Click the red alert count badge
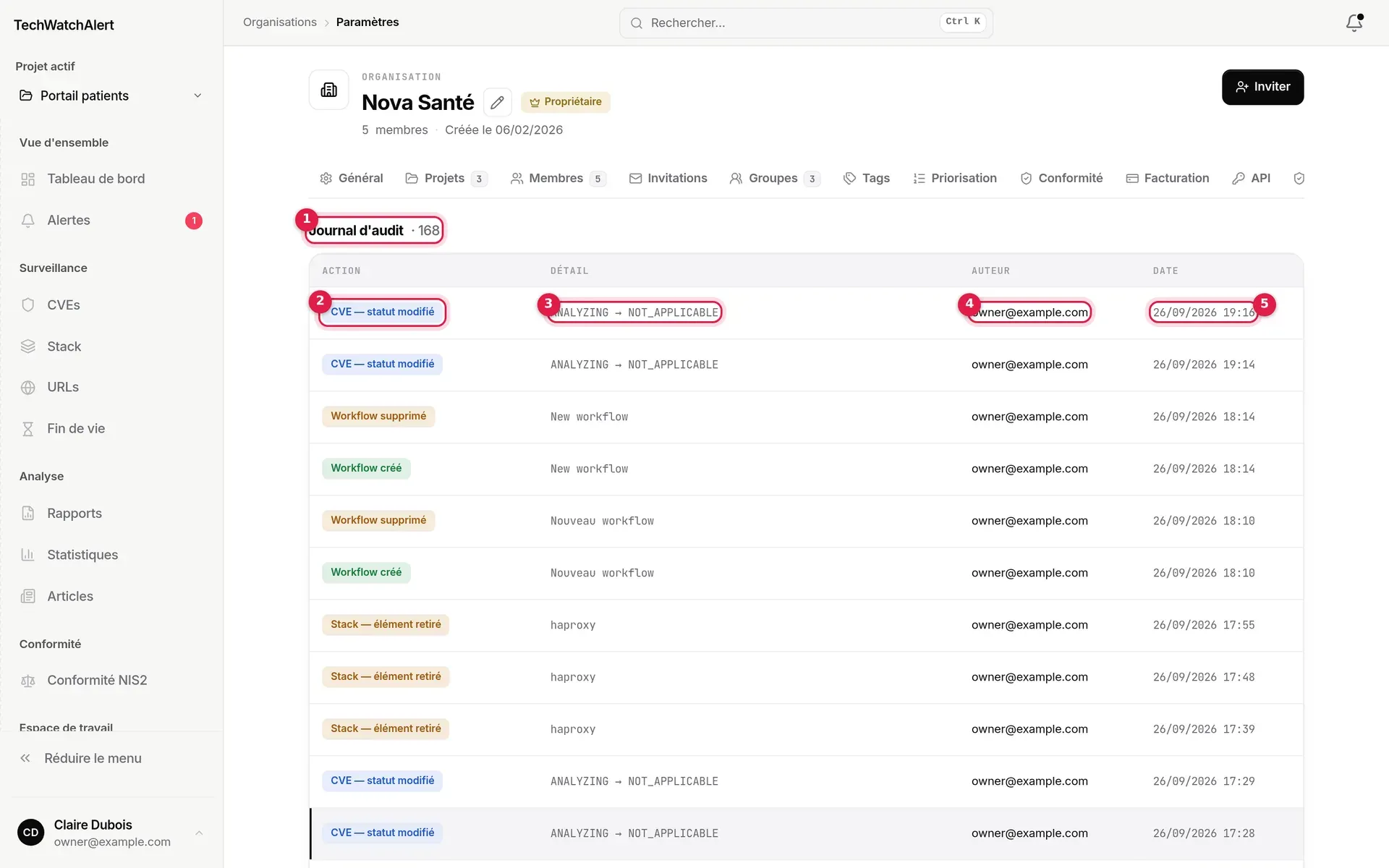The height and width of the screenshot is (868, 1389). click(194, 221)
